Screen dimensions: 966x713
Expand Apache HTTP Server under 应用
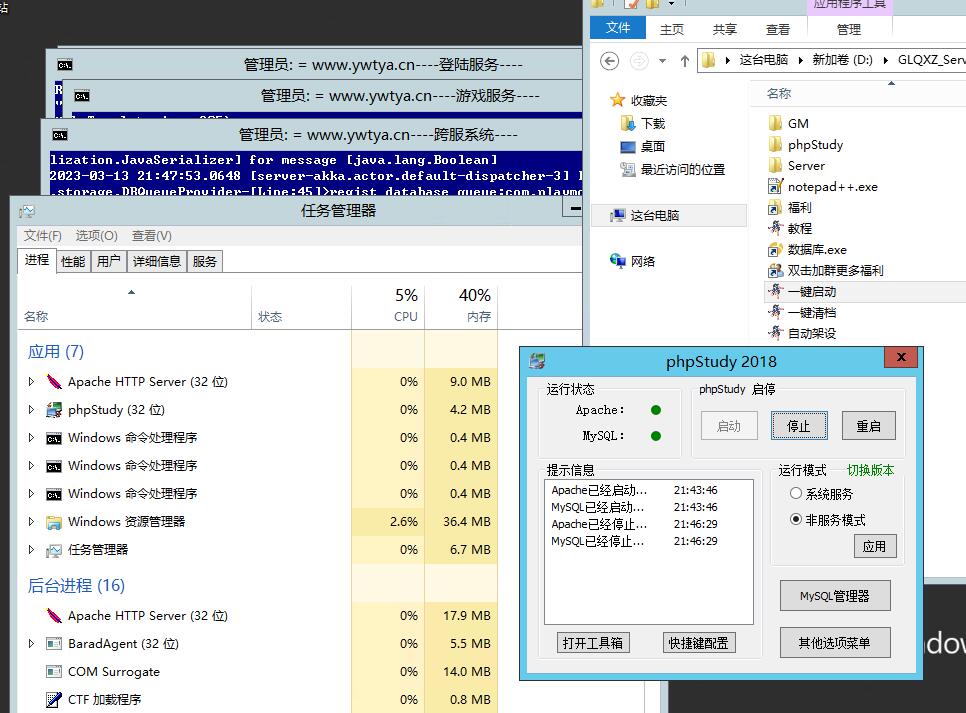(x=31, y=381)
